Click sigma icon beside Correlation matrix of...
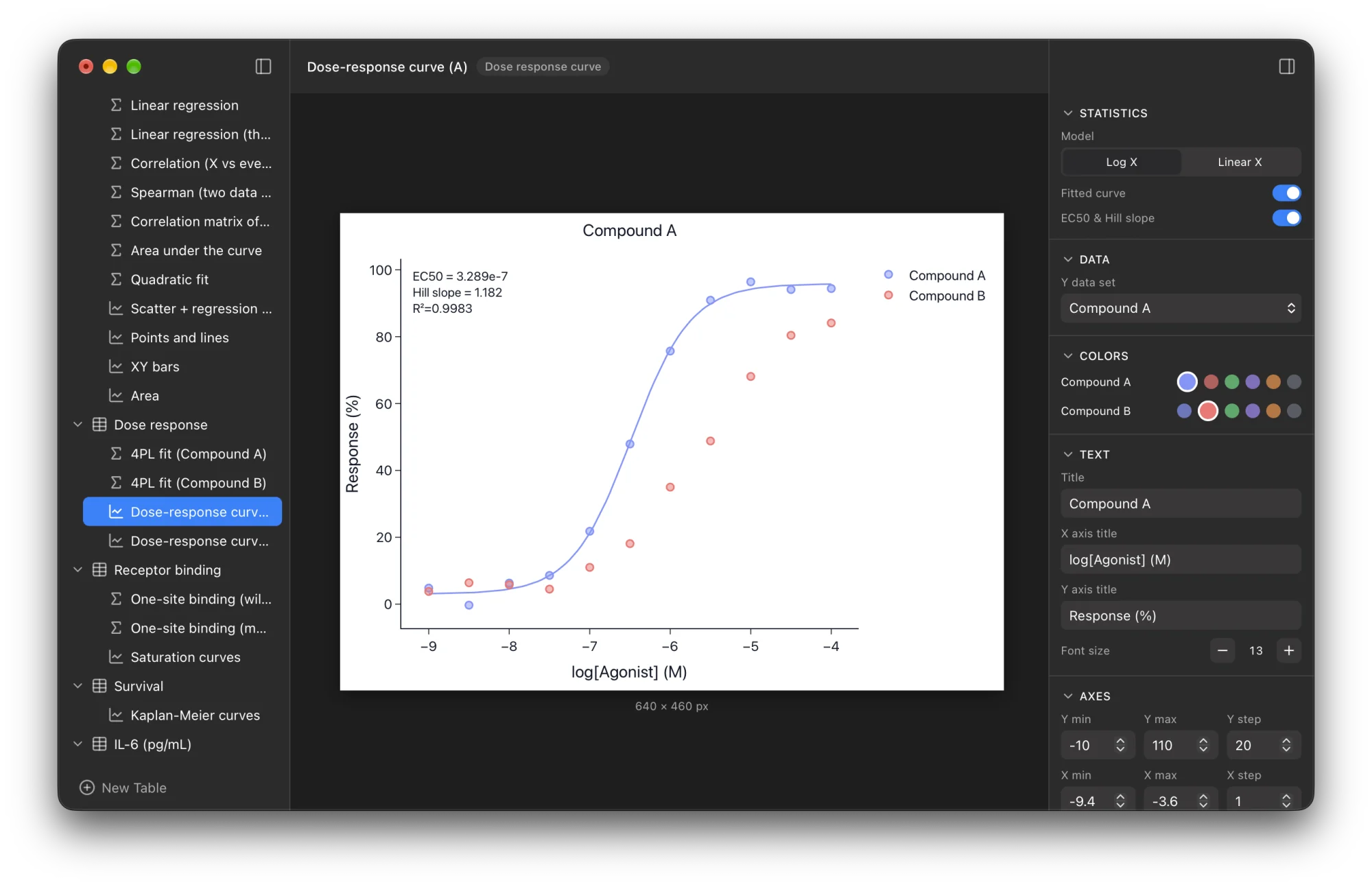 [116, 222]
